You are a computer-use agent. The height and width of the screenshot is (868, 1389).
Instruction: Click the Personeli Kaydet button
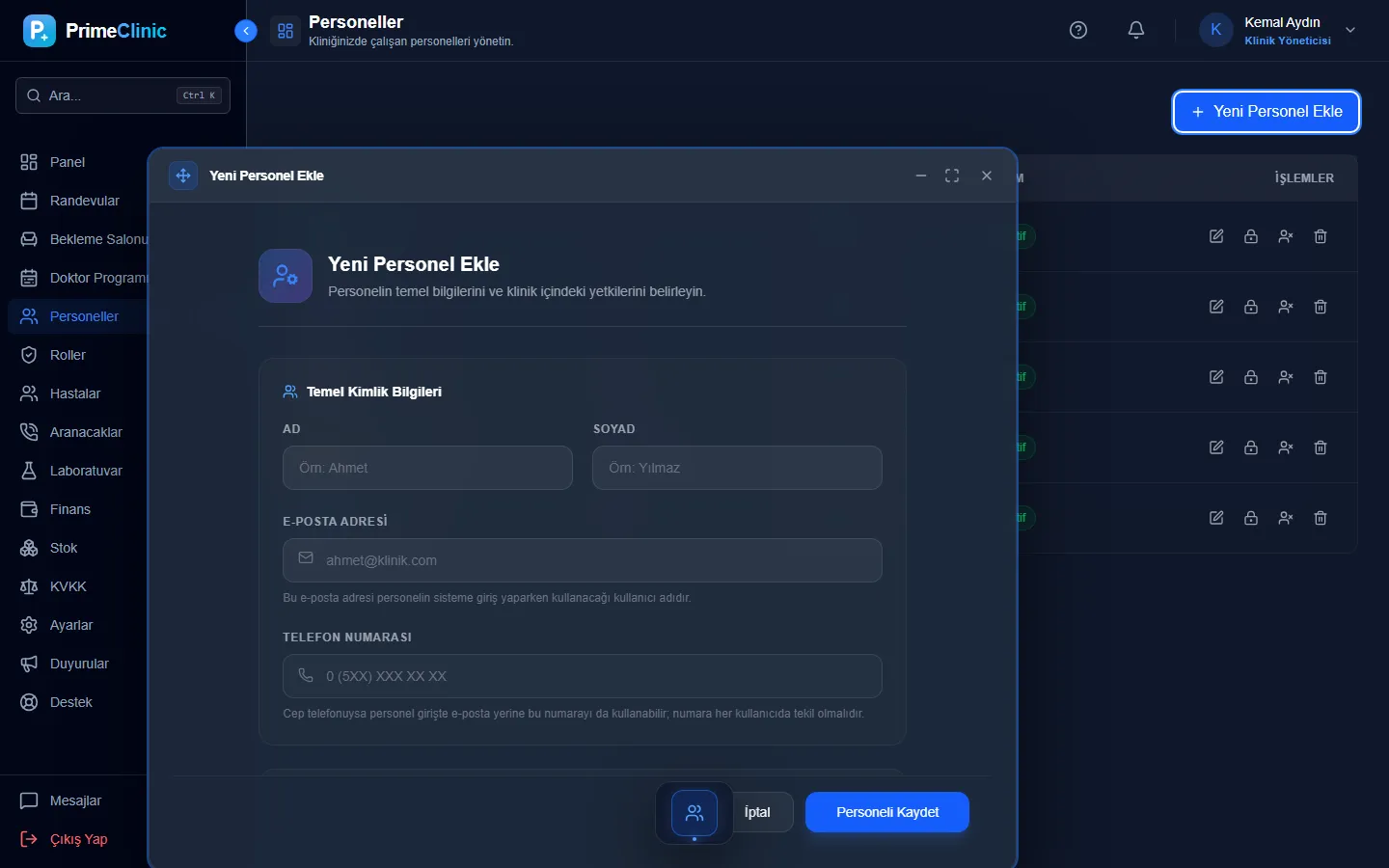(887, 812)
